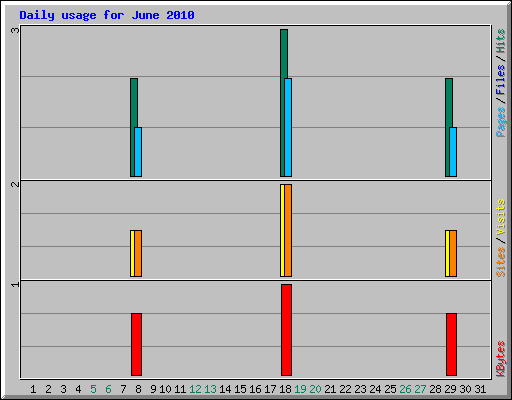This screenshot has width=512, height=400.
Task: Click day label '17' on x-axis
Action: point(270,389)
